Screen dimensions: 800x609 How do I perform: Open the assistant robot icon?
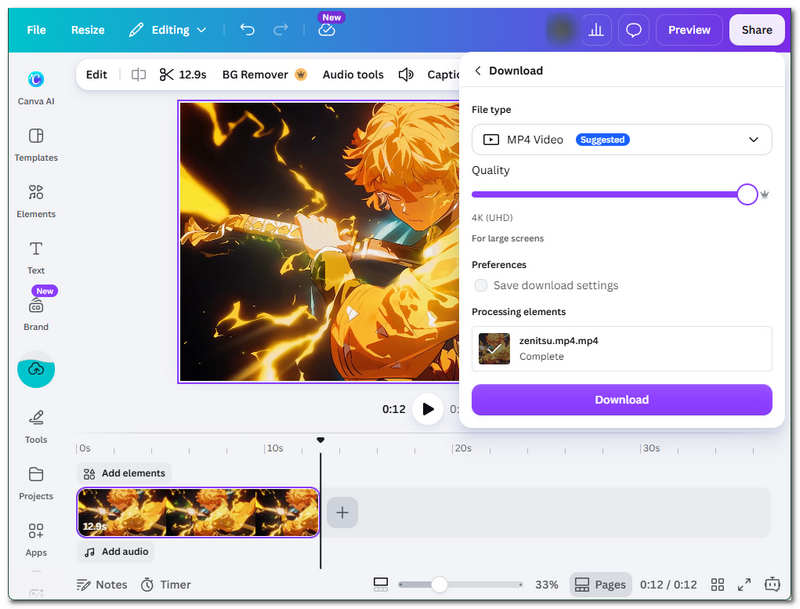[772, 585]
